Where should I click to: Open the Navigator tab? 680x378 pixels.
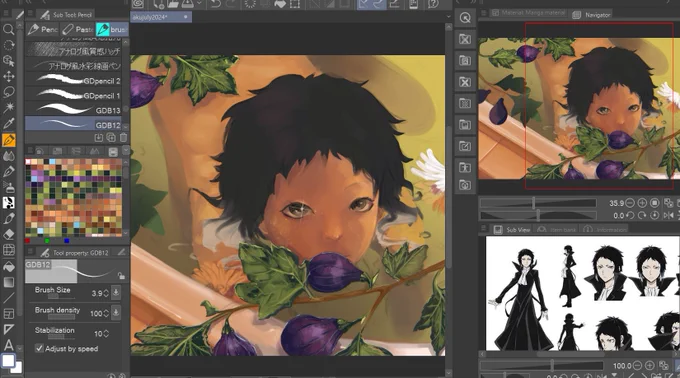coord(591,15)
